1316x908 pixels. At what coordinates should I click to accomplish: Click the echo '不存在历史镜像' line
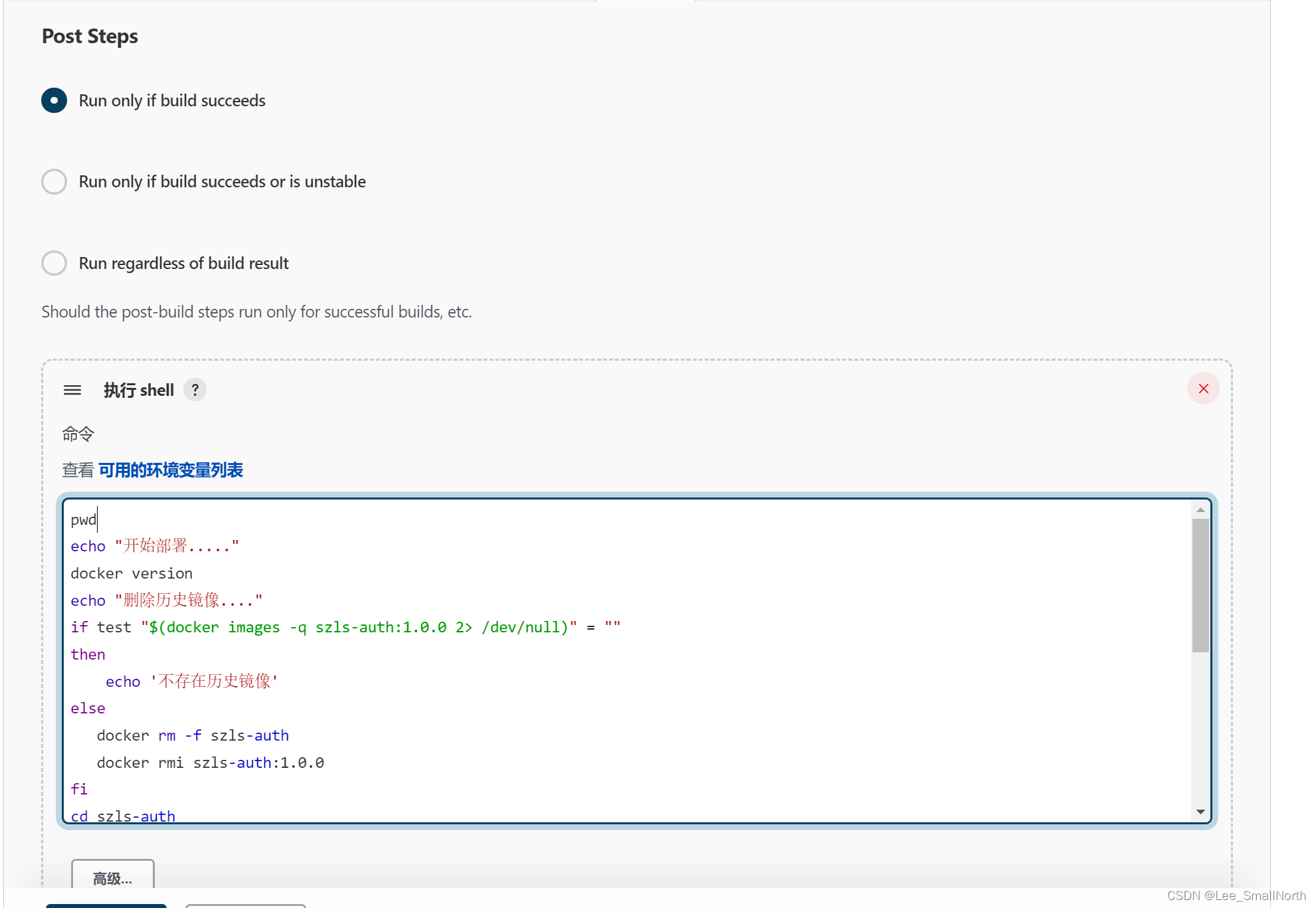[191, 681]
